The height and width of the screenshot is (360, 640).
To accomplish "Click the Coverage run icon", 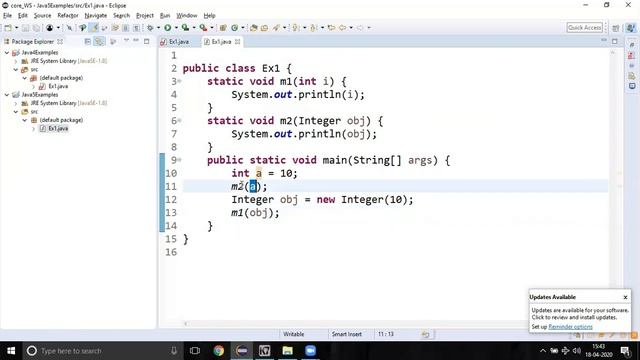I will point(185,28).
